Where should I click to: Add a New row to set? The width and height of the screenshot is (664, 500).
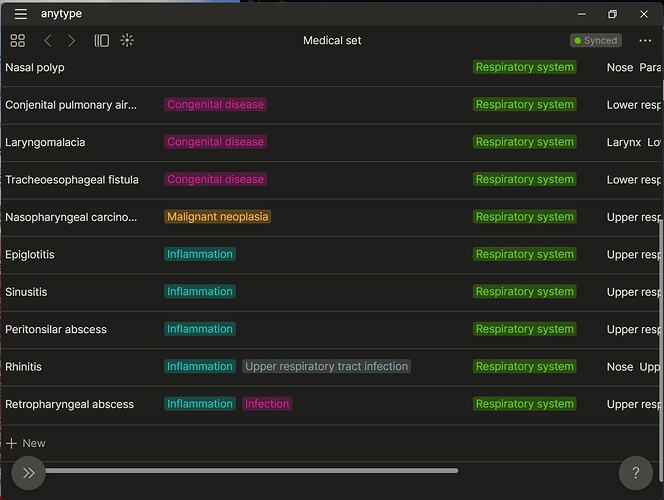(26, 443)
